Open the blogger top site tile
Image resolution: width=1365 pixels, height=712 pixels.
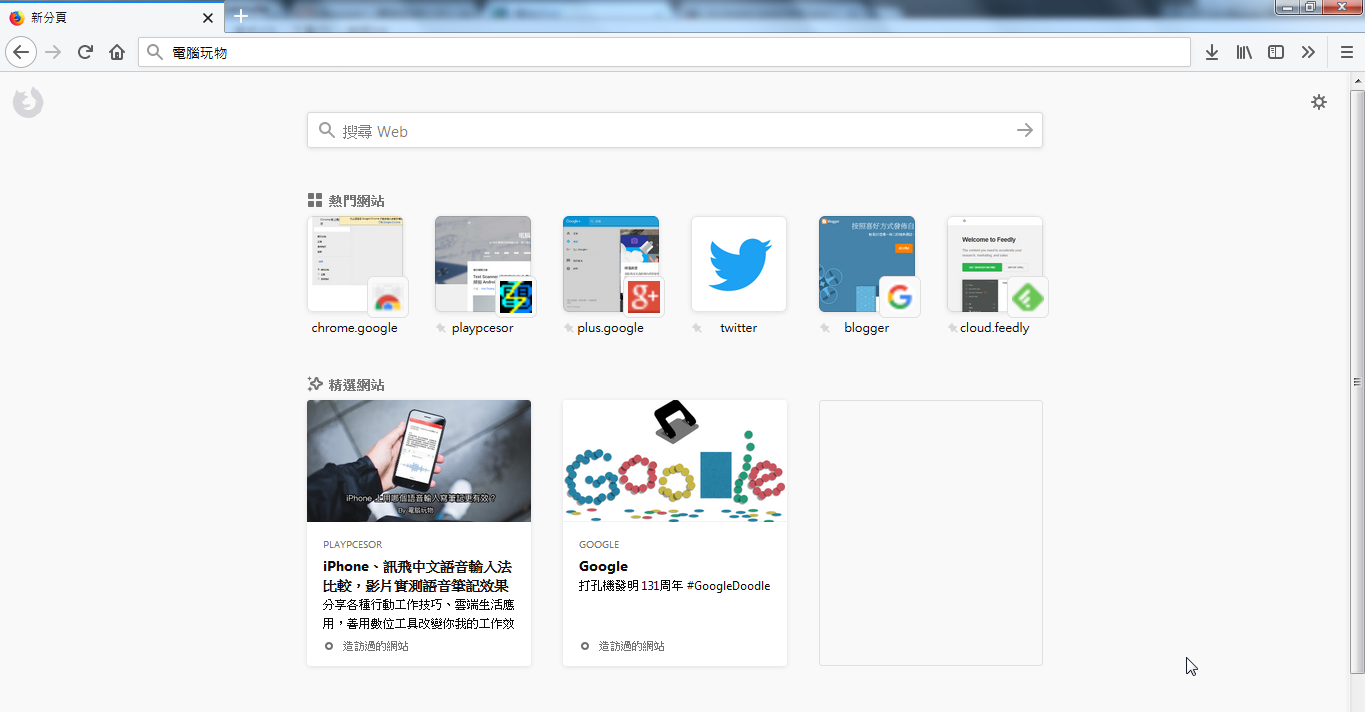(867, 264)
